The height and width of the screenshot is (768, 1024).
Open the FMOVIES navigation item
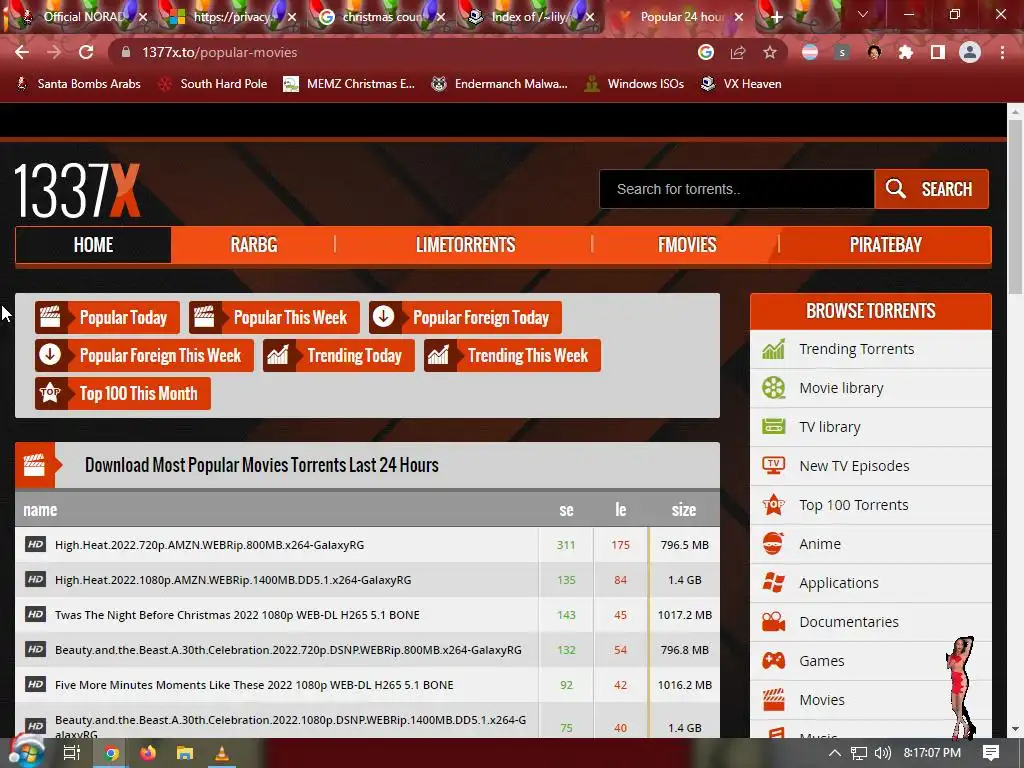[x=687, y=245]
